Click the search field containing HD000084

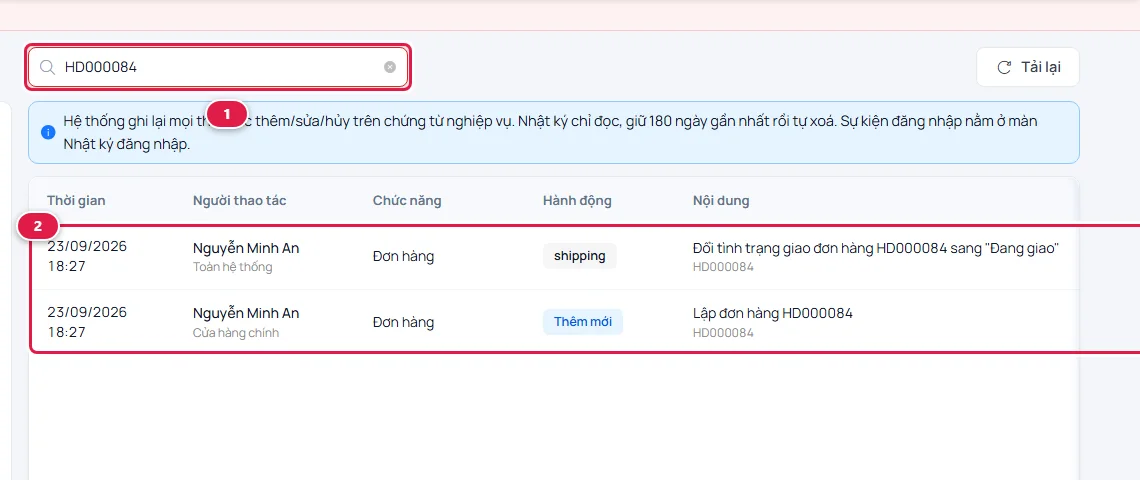pyautogui.click(x=217, y=67)
